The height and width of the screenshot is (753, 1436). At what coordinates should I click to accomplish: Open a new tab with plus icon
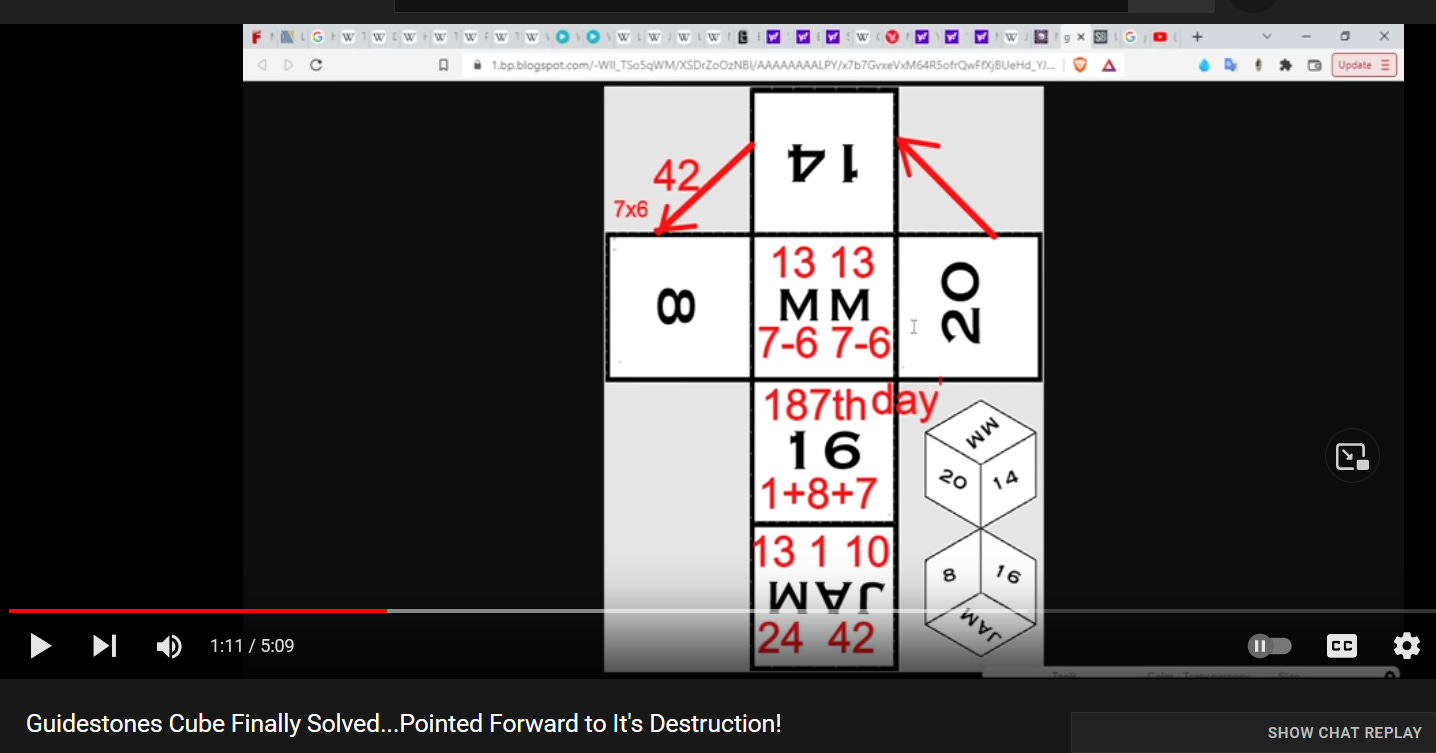[1197, 37]
